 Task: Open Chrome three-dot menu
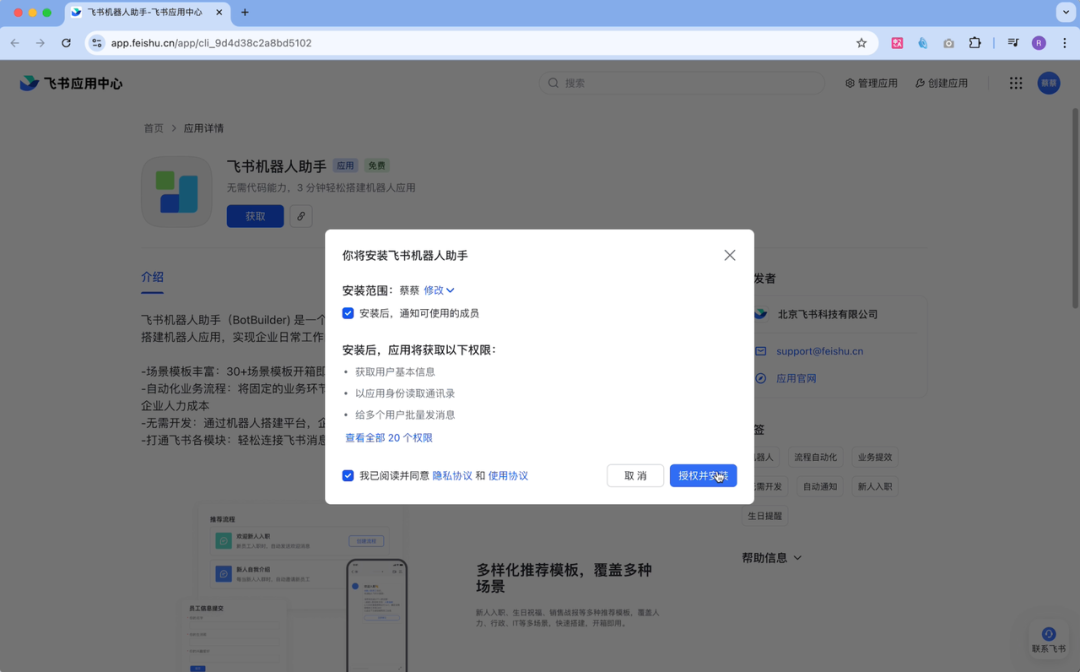1065,43
